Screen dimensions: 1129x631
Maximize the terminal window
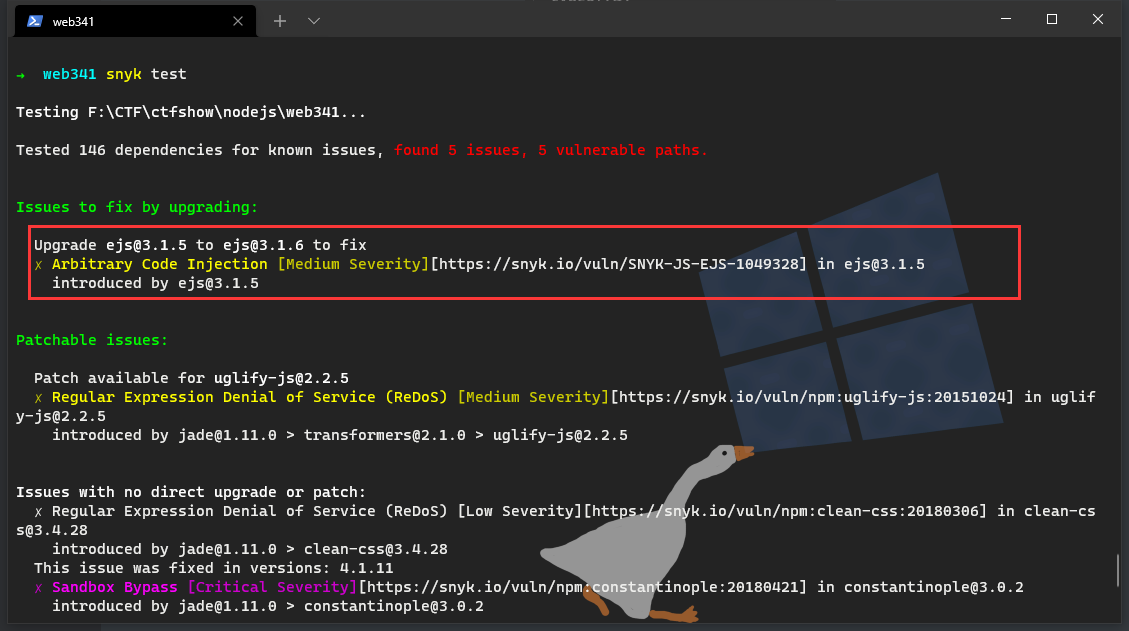tap(1051, 19)
